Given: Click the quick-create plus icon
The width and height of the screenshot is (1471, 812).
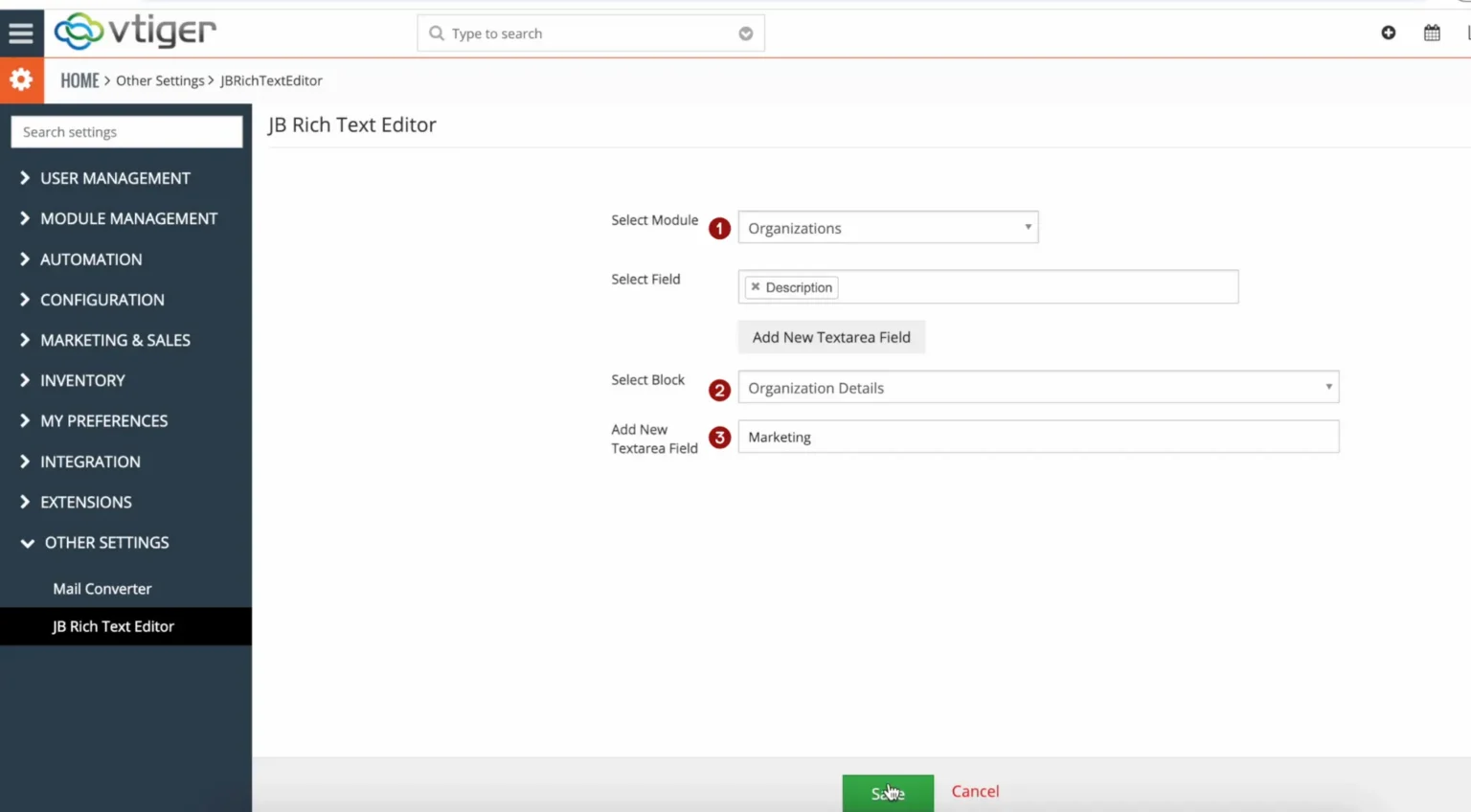Looking at the screenshot, I should pyautogui.click(x=1388, y=32).
